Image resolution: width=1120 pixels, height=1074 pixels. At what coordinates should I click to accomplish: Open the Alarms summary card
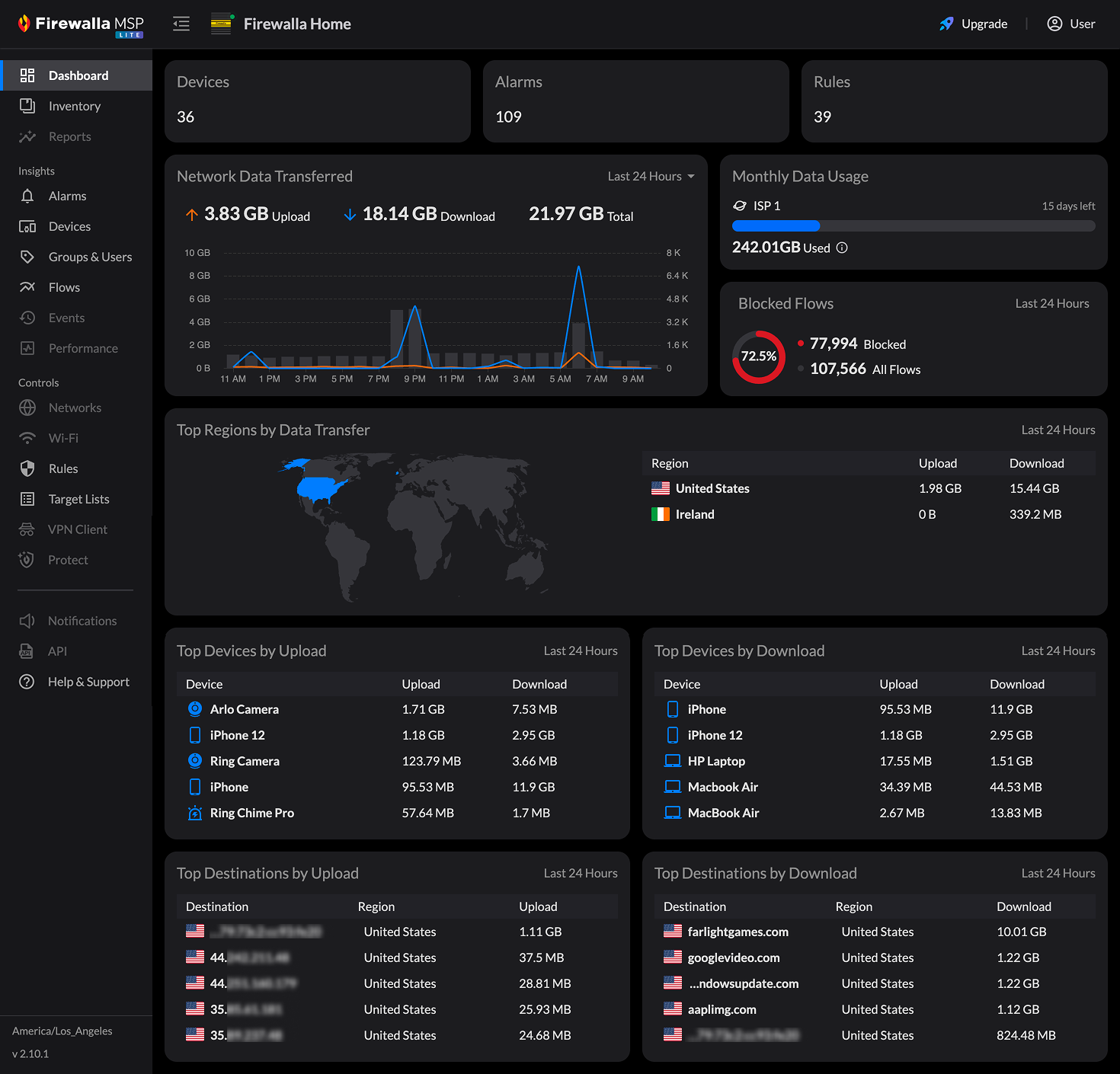(635, 101)
